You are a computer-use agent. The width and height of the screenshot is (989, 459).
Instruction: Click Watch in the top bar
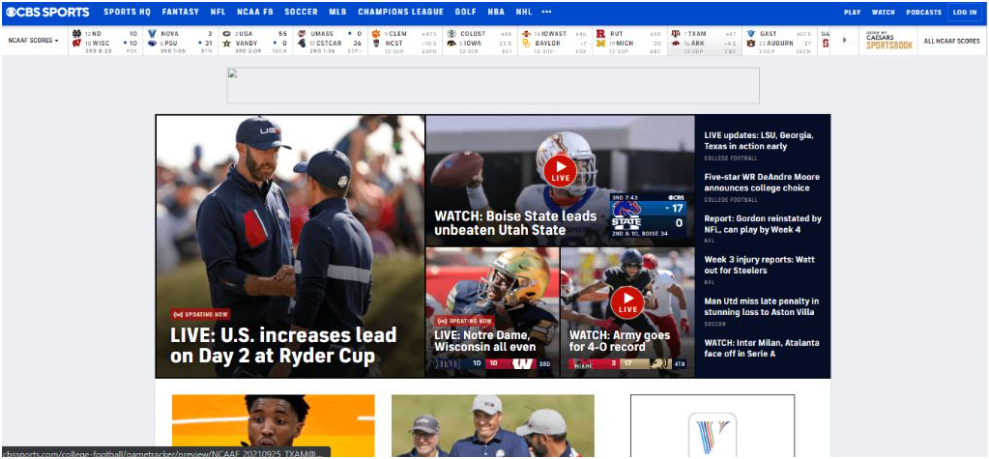(x=883, y=12)
